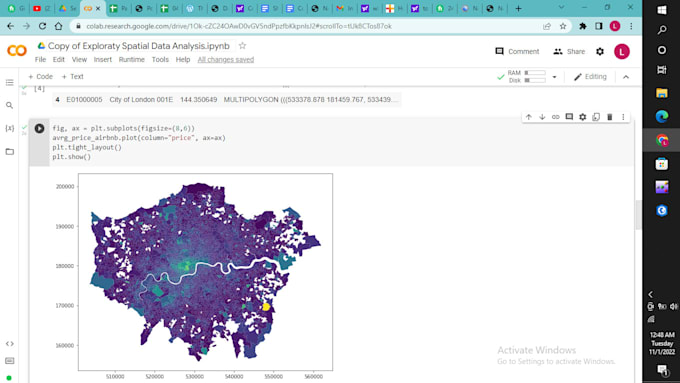Image resolution: width=680 pixels, height=383 pixels.
Task: Copy link to cell icon
Action: pyautogui.click(x=556, y=117)
